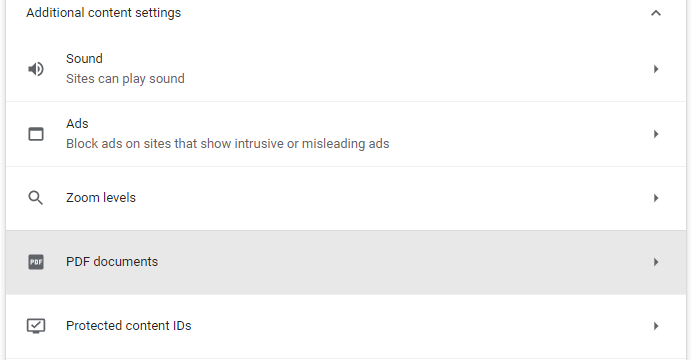Screen dimensions: 691x360
Task: Click the Ads window icon
Action: click(x=36, y=134)
